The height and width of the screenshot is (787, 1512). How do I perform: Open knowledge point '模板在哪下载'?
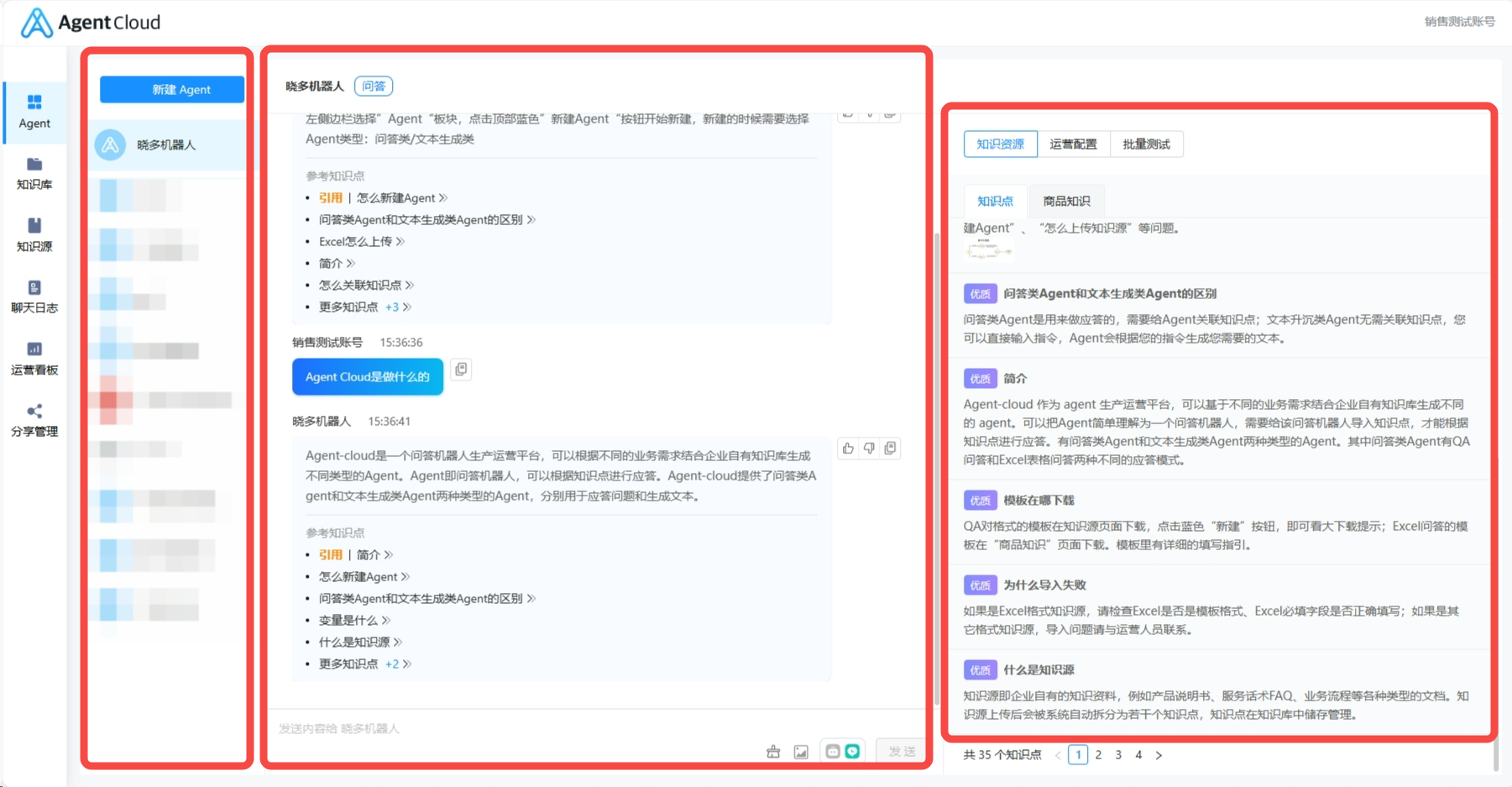1039,500
